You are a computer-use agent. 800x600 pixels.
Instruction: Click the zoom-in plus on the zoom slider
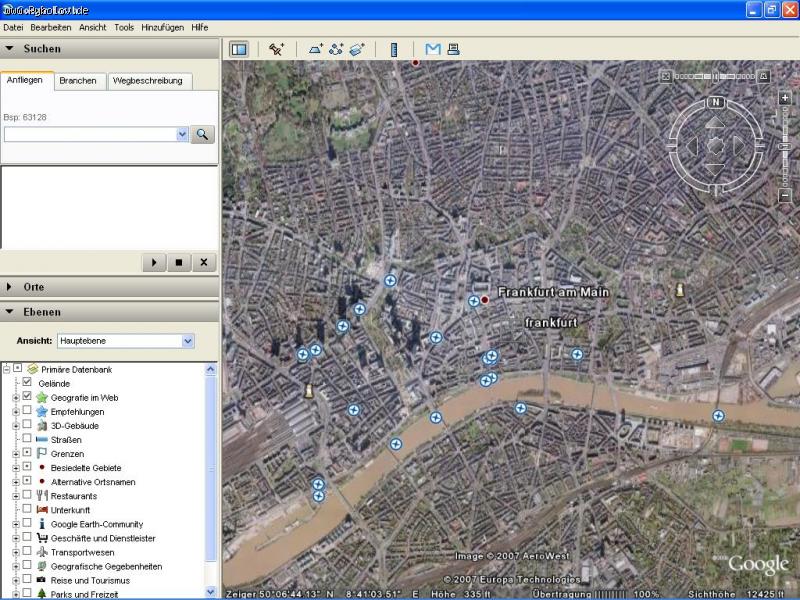click(x=785, y=98)
